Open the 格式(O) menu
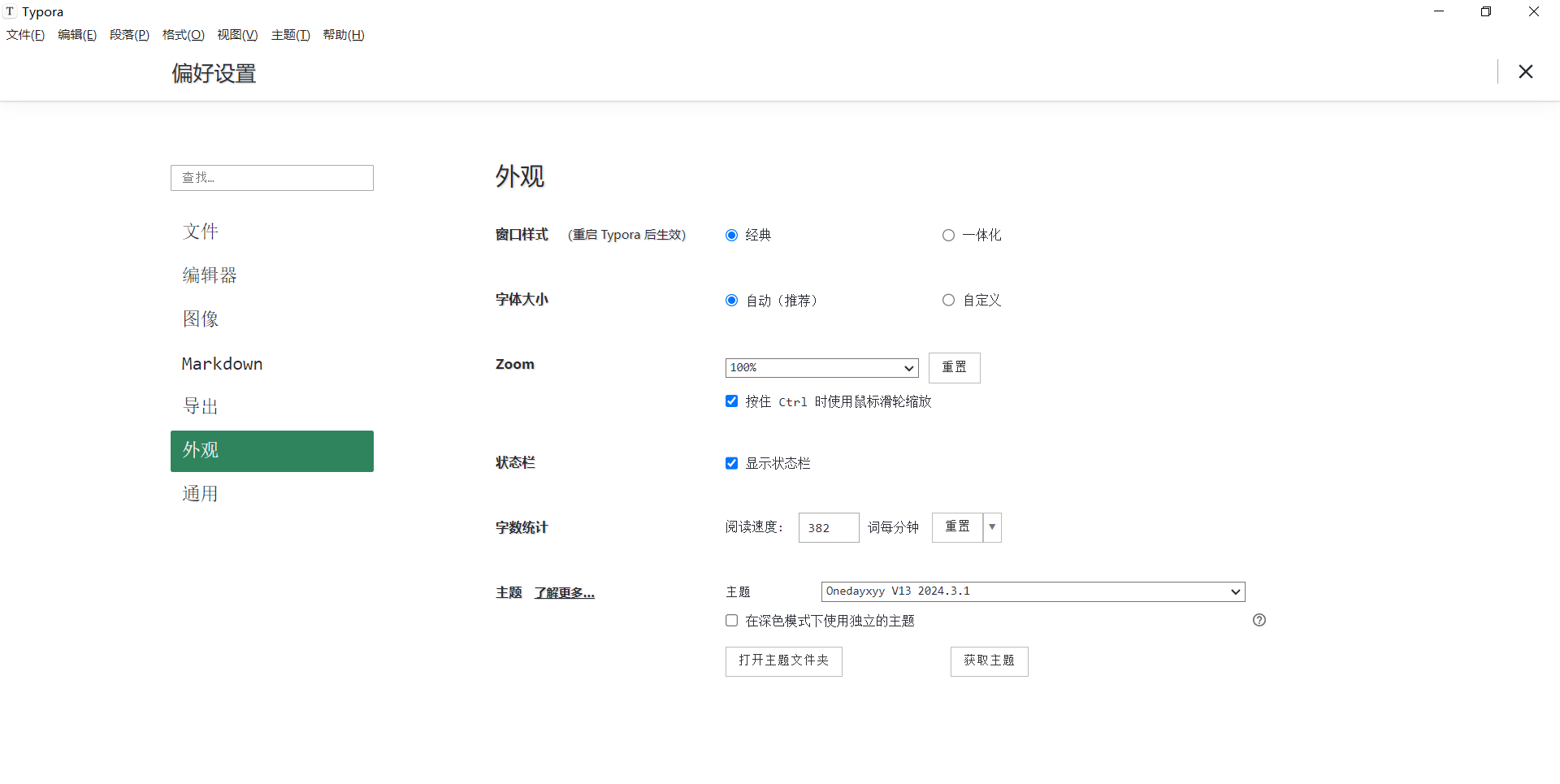 coord(183,35)
